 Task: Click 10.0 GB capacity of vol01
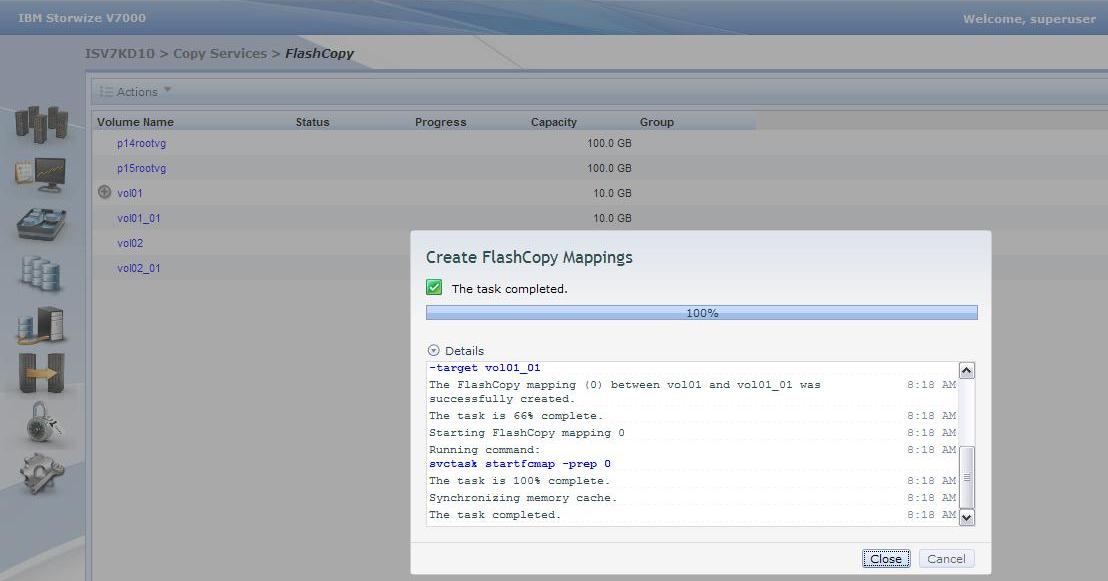[x=612, y=193]
